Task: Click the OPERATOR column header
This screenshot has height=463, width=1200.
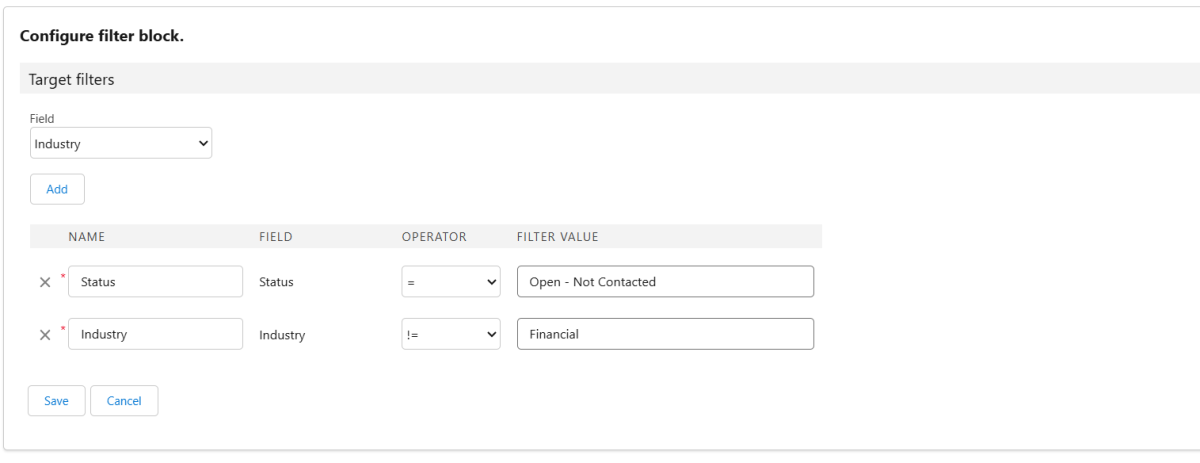Action: [434, 237]
